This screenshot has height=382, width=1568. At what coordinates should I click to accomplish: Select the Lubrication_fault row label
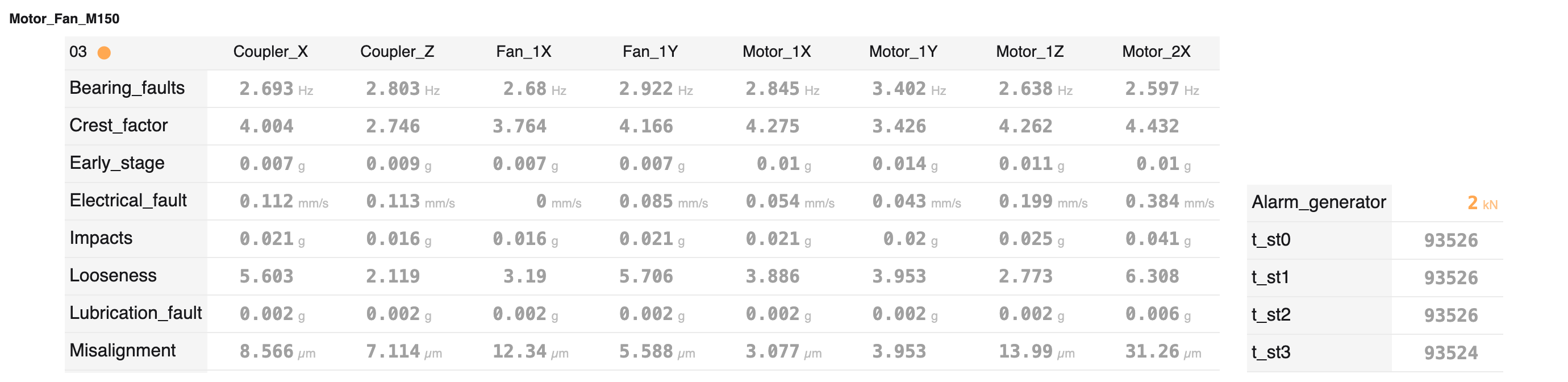point(136,313)
